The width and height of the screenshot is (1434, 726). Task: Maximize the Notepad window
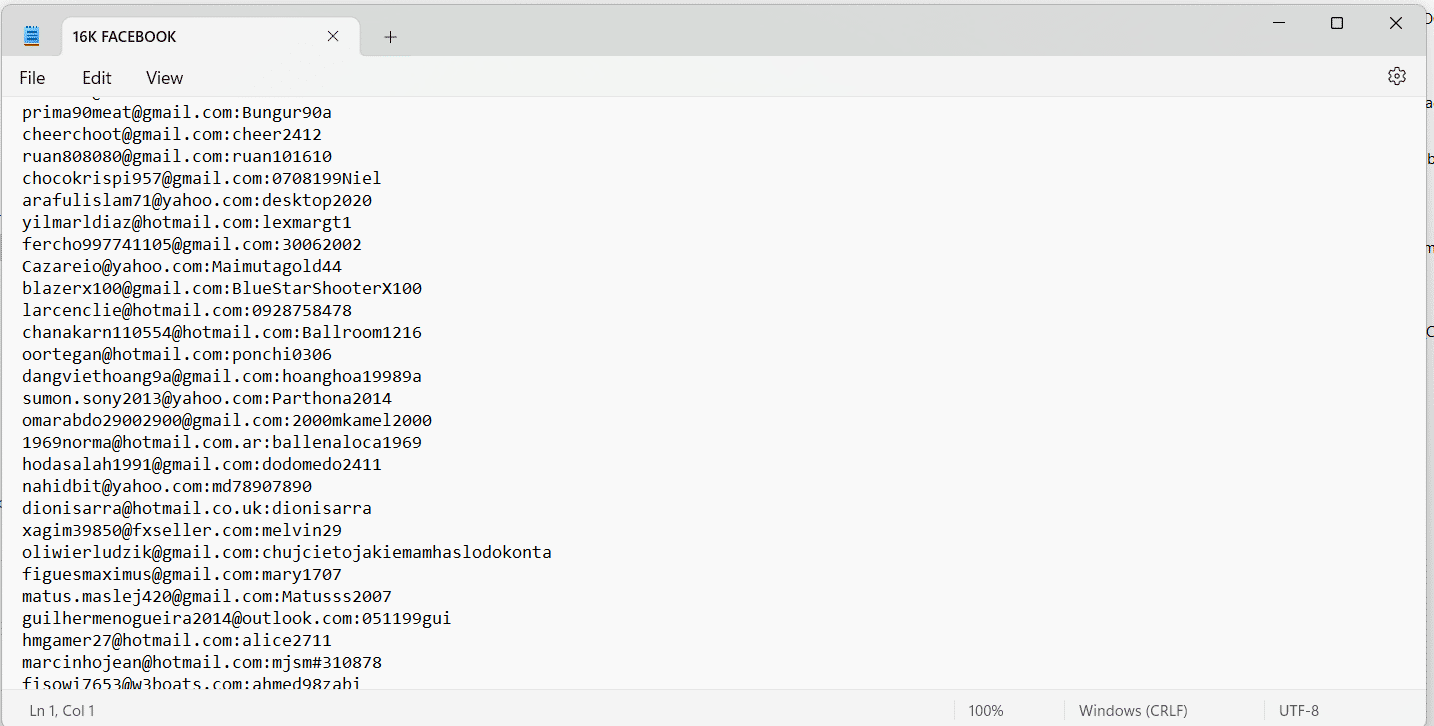pos(1337,22)
